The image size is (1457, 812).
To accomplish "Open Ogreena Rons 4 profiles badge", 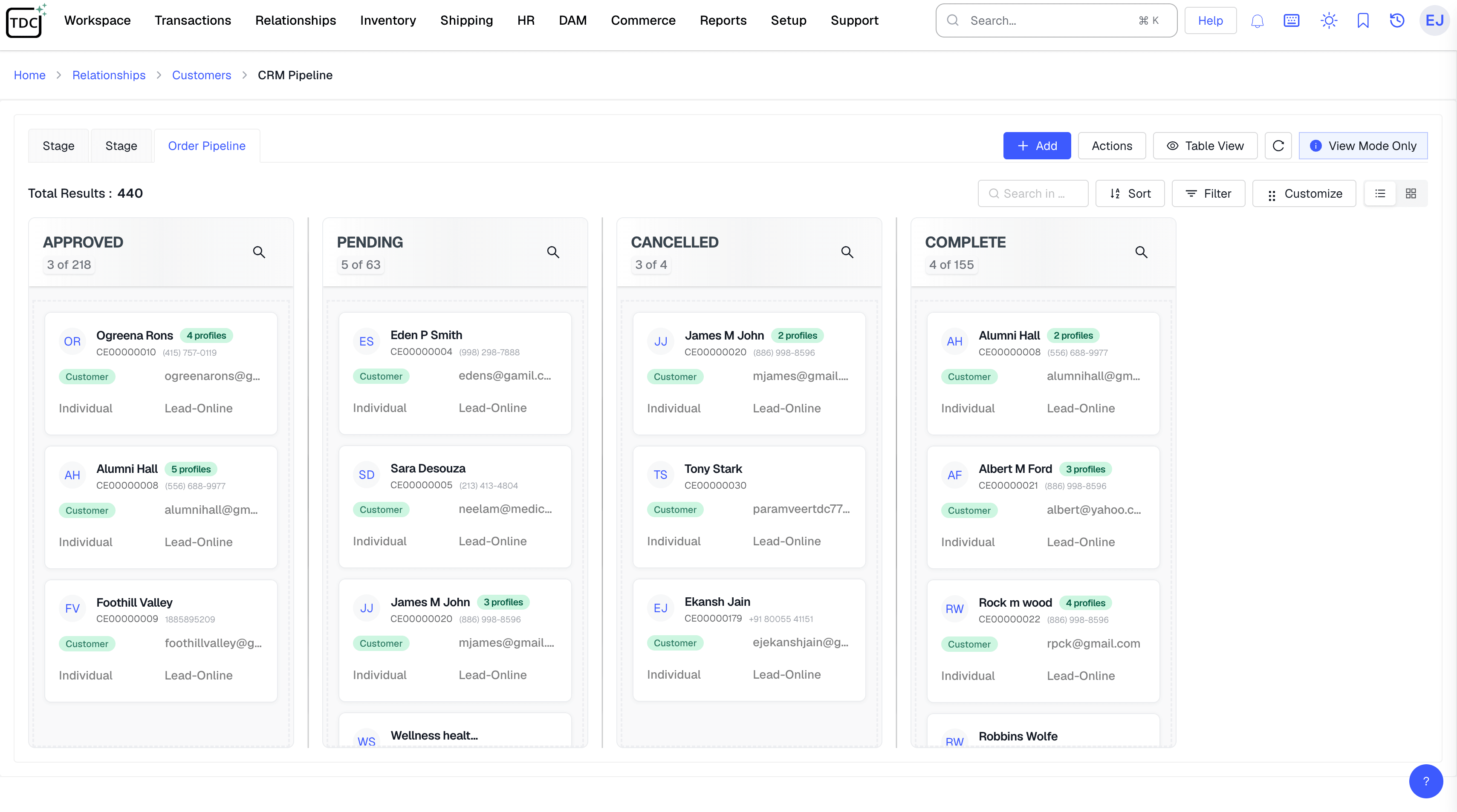I will pyautogui.click(x=206, y=335).
